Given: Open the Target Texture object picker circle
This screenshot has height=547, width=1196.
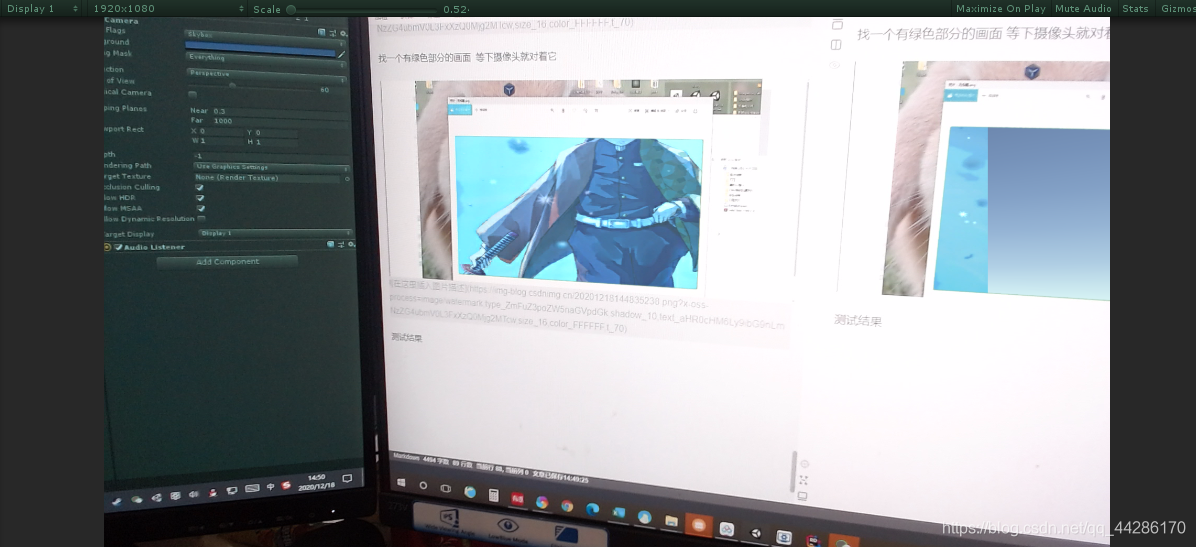Looking at the screenshot, I should [347, 179].
